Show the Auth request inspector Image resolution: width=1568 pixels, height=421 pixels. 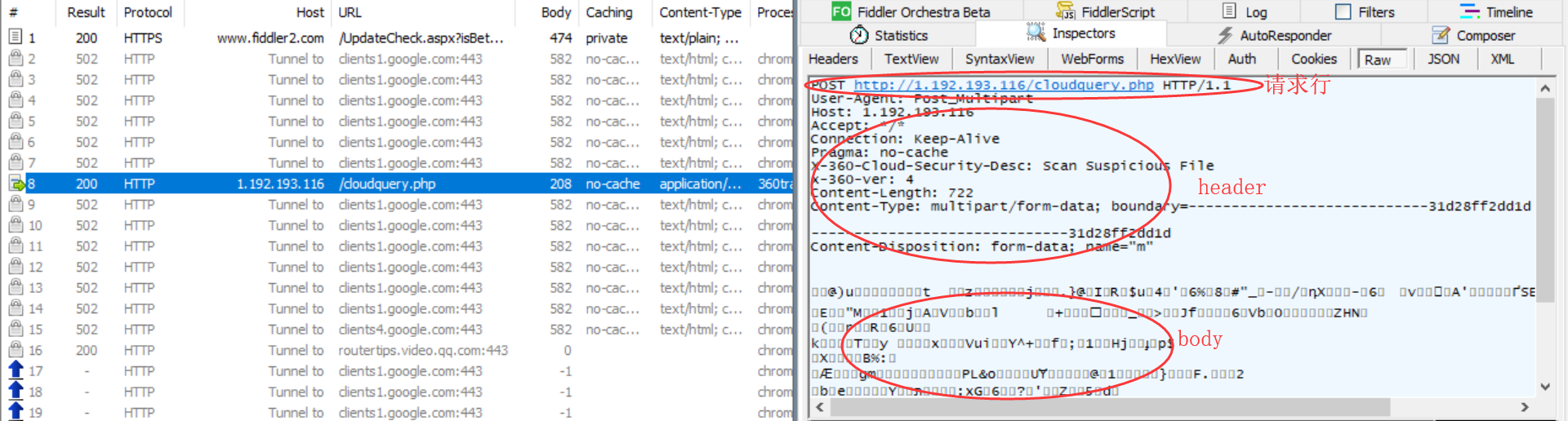click(1241, 59)
